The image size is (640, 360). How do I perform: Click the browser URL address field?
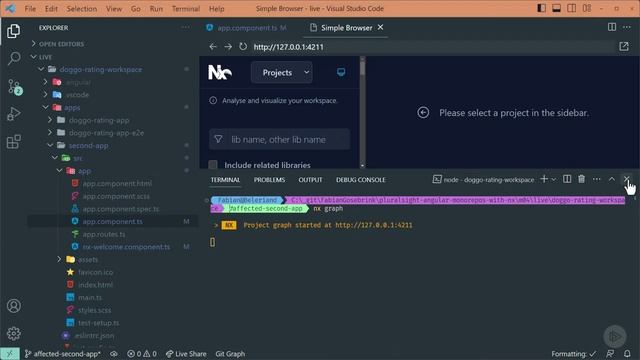pos(433,47)
